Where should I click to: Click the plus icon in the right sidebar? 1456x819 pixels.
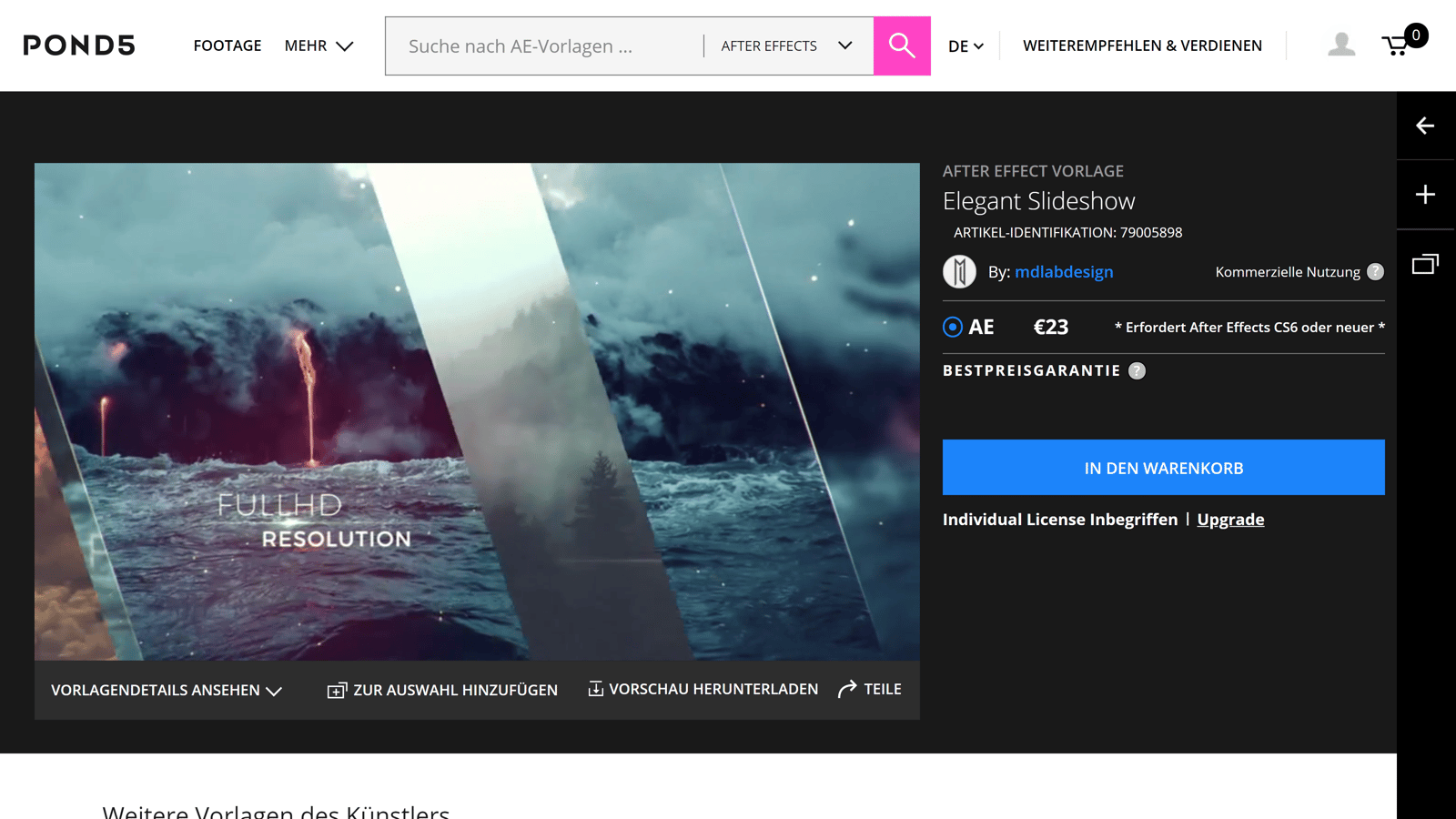1425,194
